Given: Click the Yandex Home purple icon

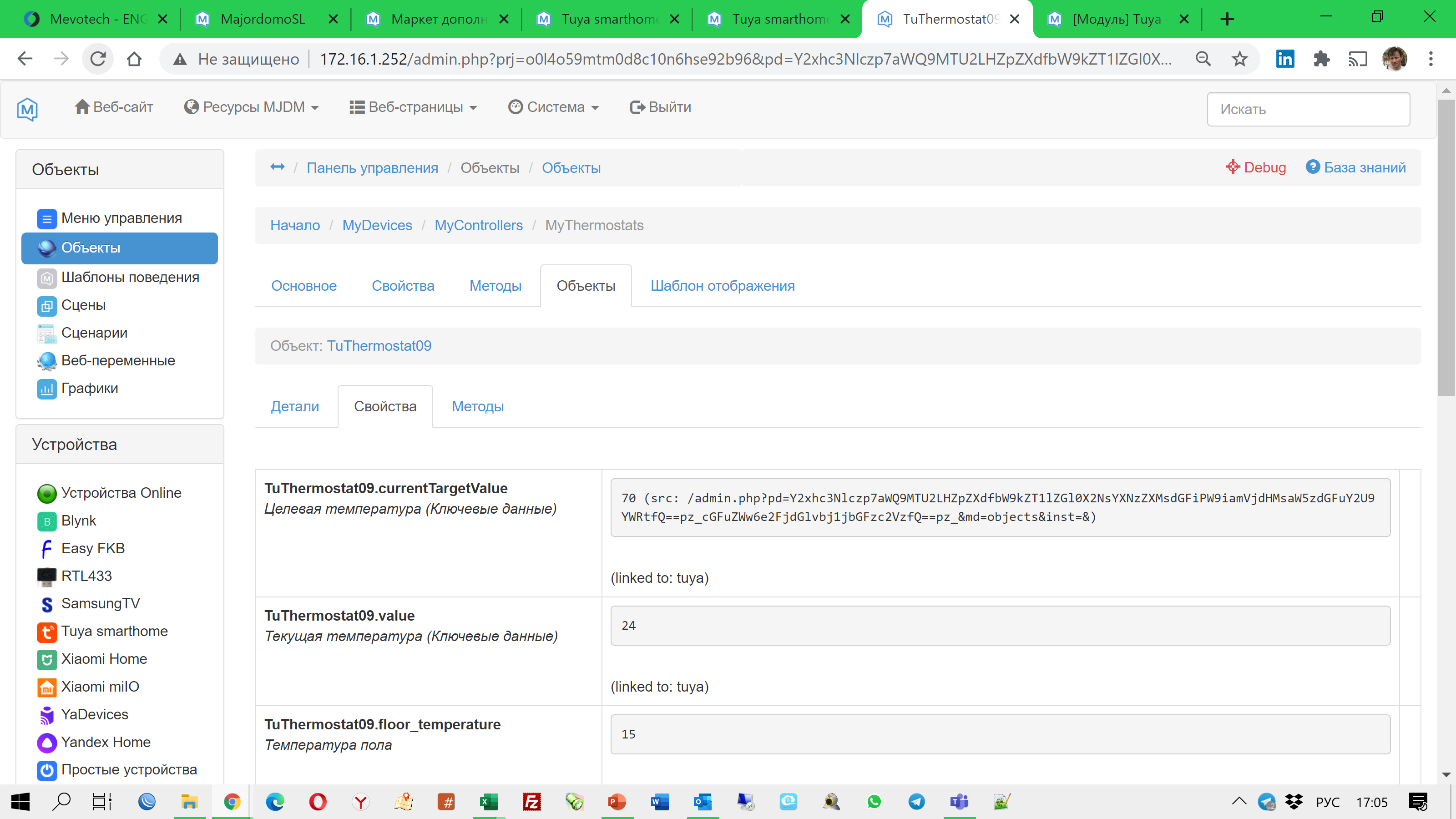Looking at the screenshot, I should [46, 743].
